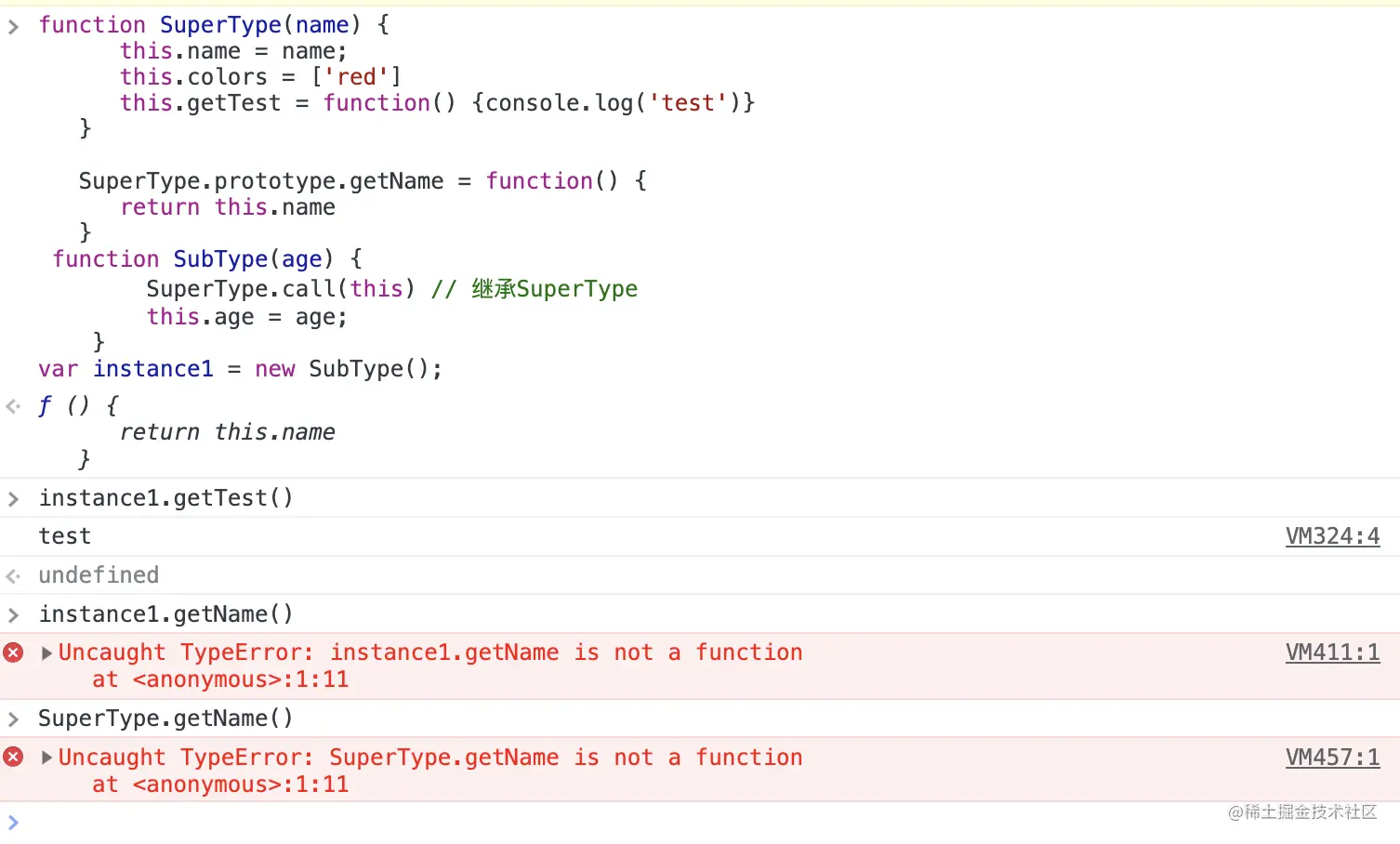This screenshot has height=844, width=1400.
Task: Click the input chevron before instance1.getName()
Action: [13, 615]
